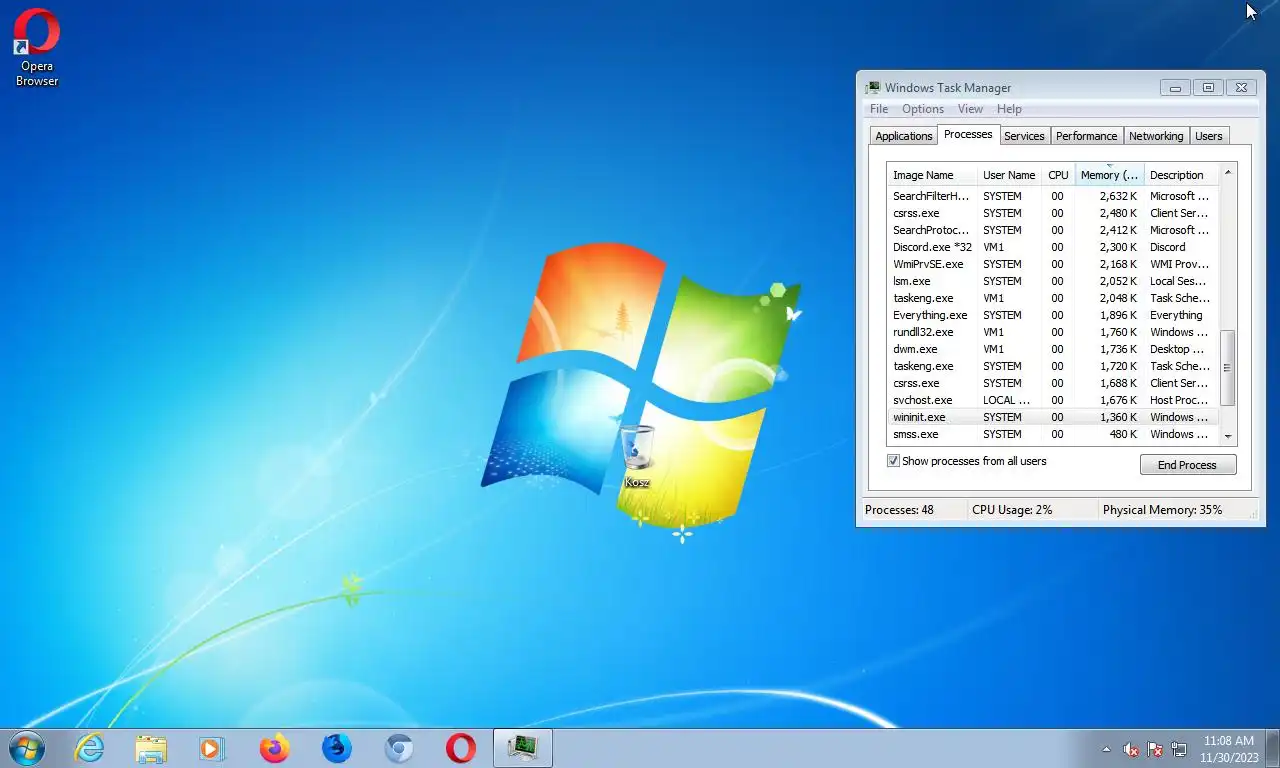The width and height of the screenshot is (1280, 768).
Task: Open the clock showing 11:08 AM
Action: point(1227,749)
